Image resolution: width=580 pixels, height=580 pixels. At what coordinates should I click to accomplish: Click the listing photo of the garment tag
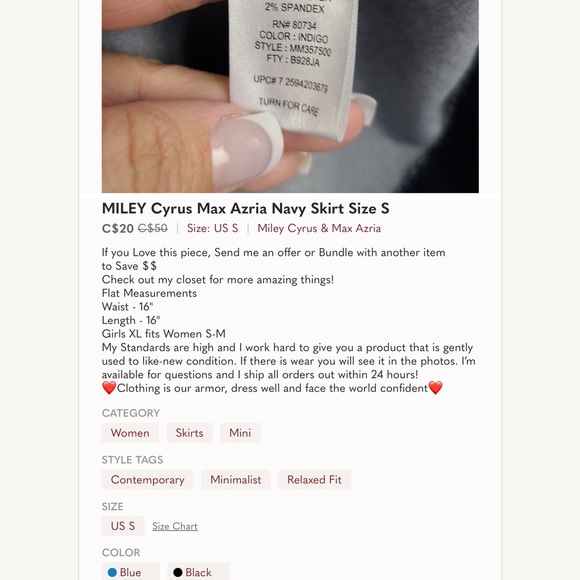pyautogui.click(x=290, y=96)
